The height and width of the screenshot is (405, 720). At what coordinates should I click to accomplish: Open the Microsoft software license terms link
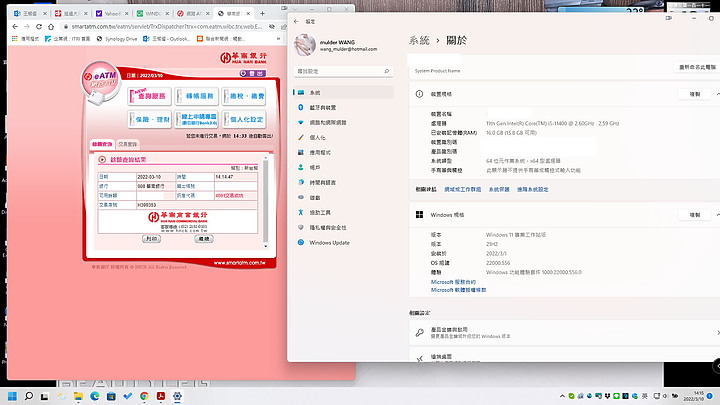458,290
